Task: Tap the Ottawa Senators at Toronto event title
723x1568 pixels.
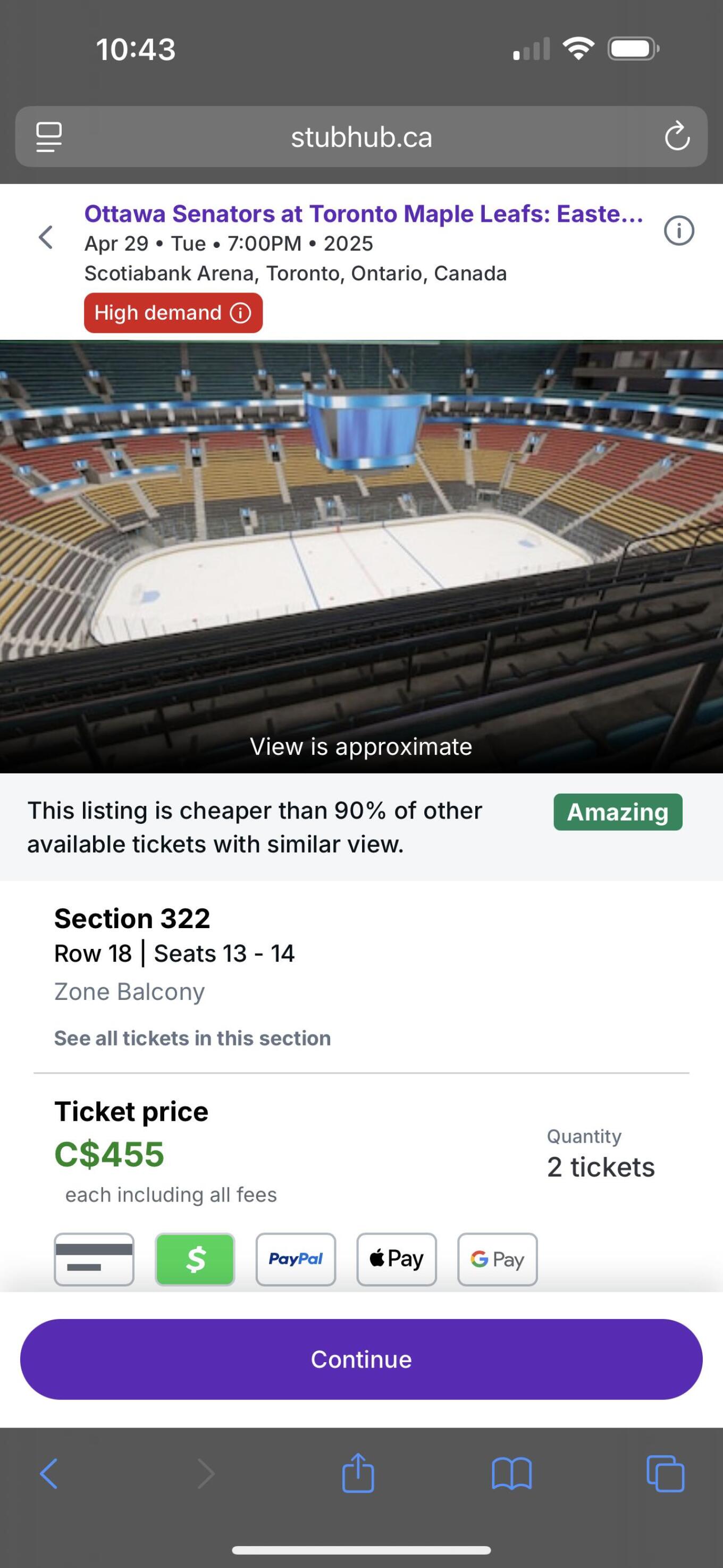Action: [363, 214]
